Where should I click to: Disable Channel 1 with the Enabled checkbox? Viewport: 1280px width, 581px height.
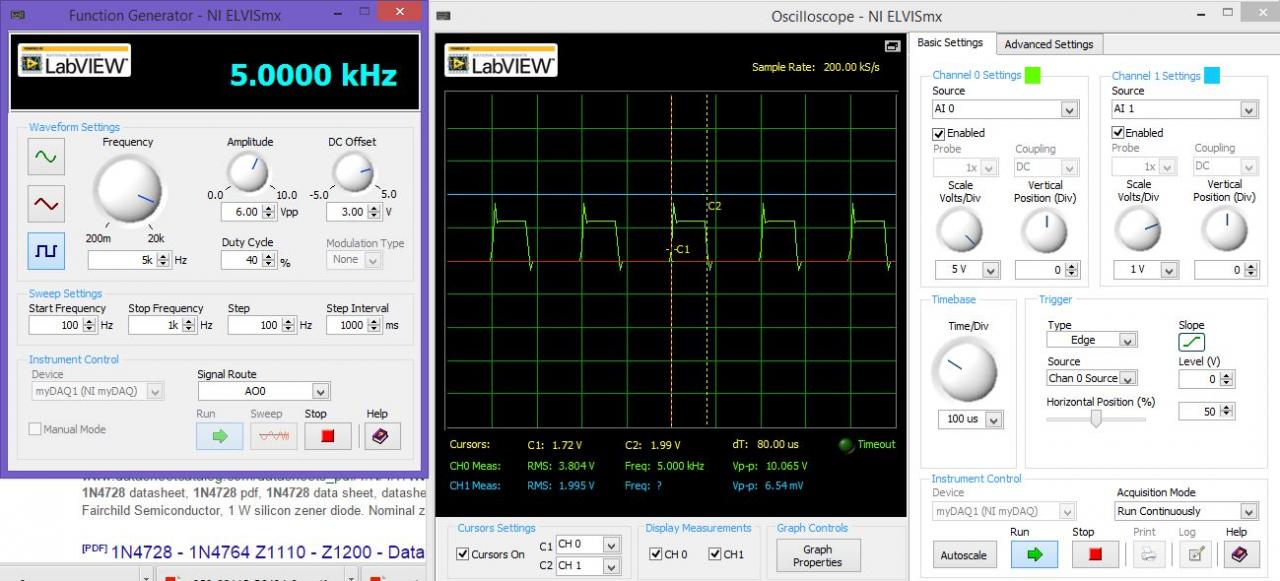pos(1118,133)
